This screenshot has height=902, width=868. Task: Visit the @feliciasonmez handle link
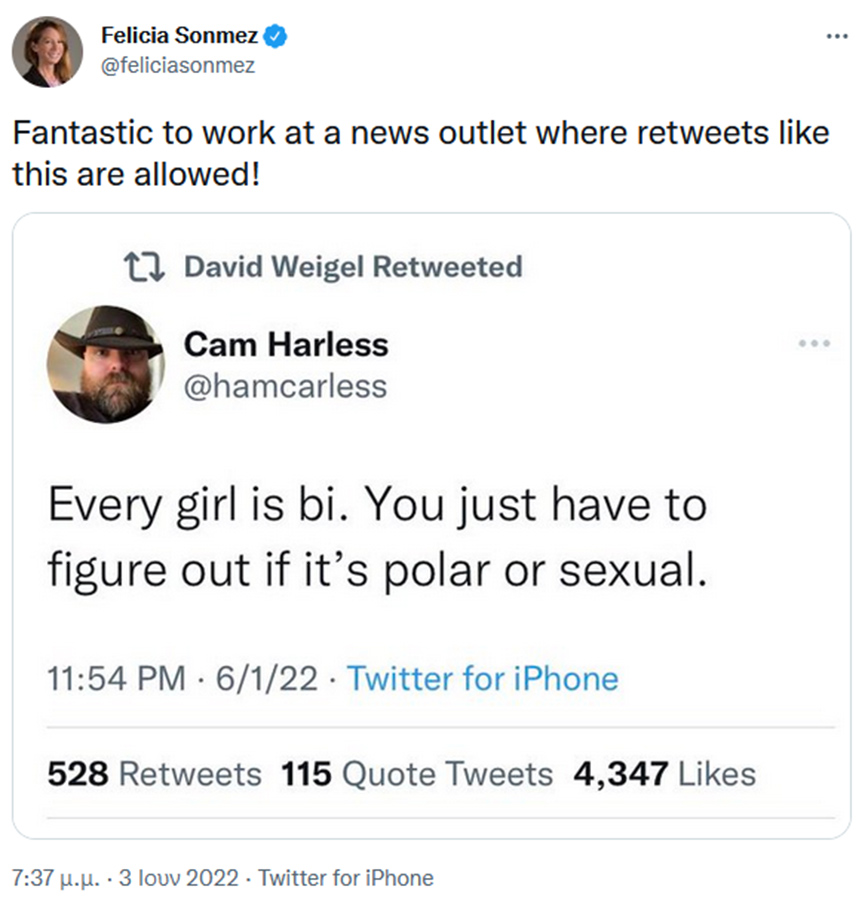pyautogui.click(x=178, y=66)
